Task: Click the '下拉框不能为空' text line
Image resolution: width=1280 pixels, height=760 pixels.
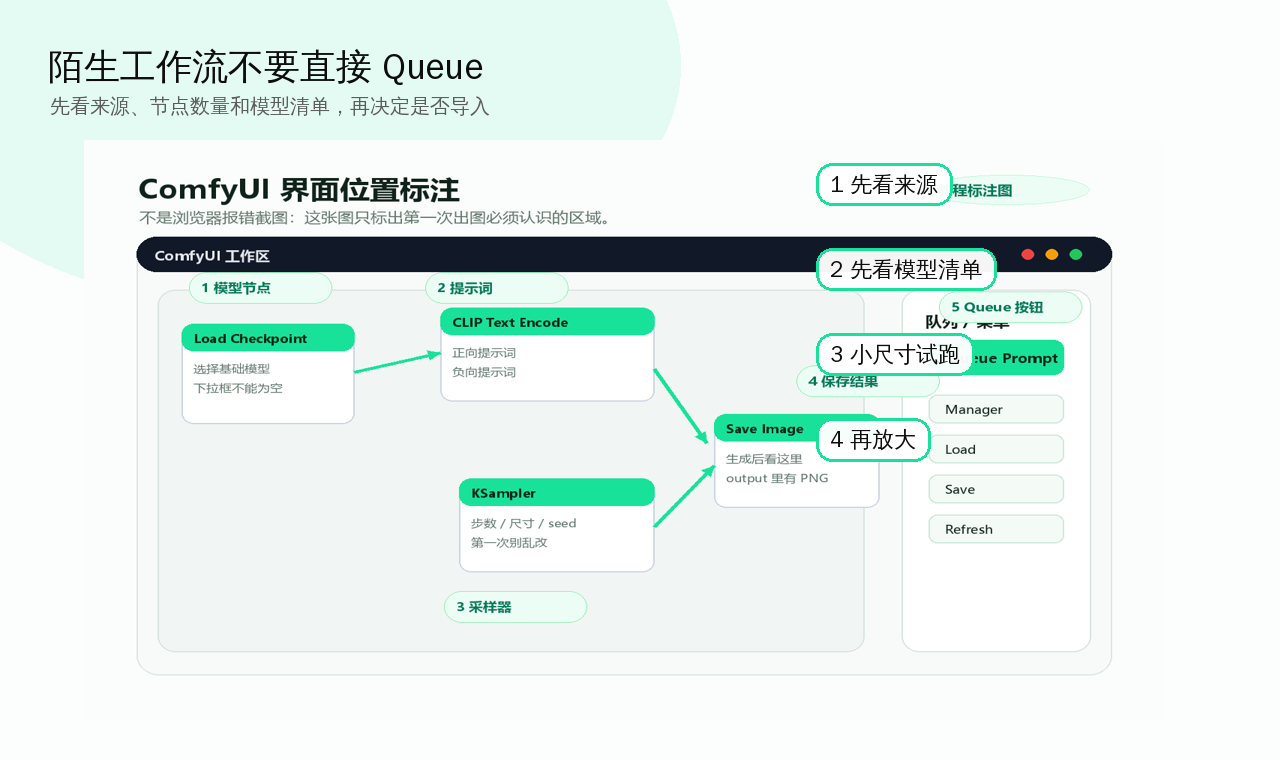Action: [x=238, y=388]
